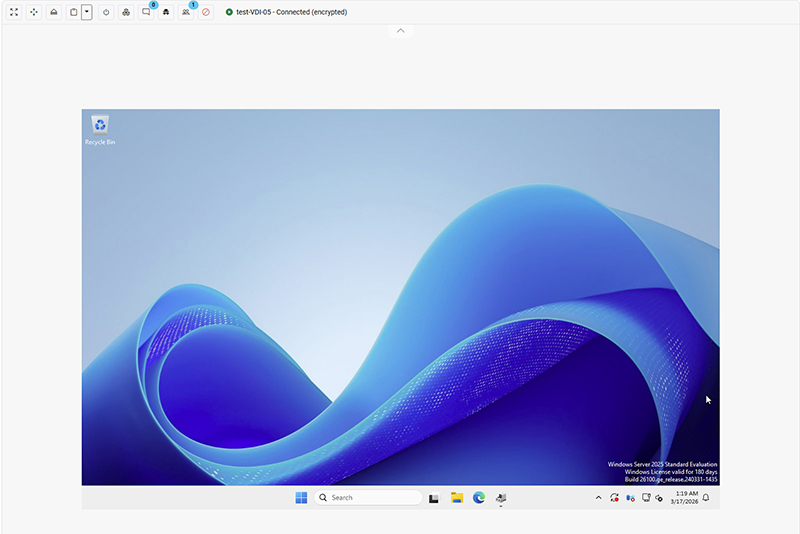This screenshot has width=800, height=534.
Task: Collapse the toolbar with the up chevron
Action: 401,31
